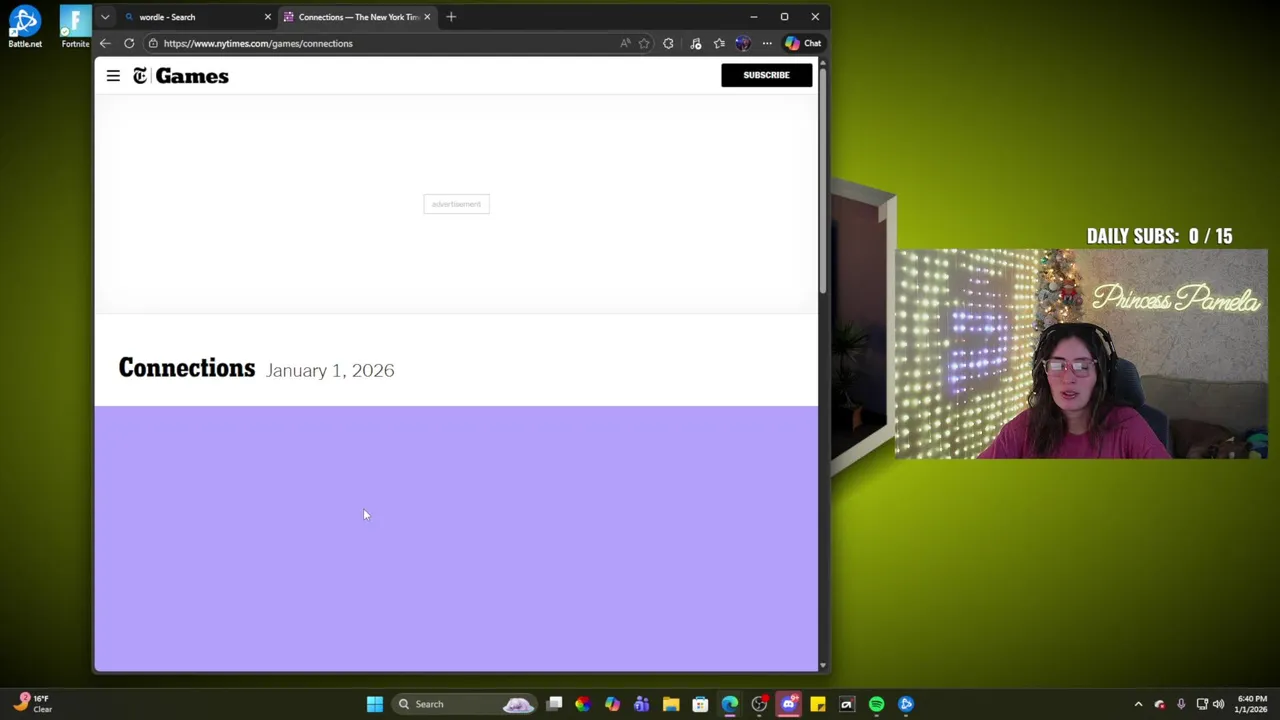This screenshot has width=1280, height=720.
Task: Click the Read aloud icon in address bar
Action: (x=625, y=43)
